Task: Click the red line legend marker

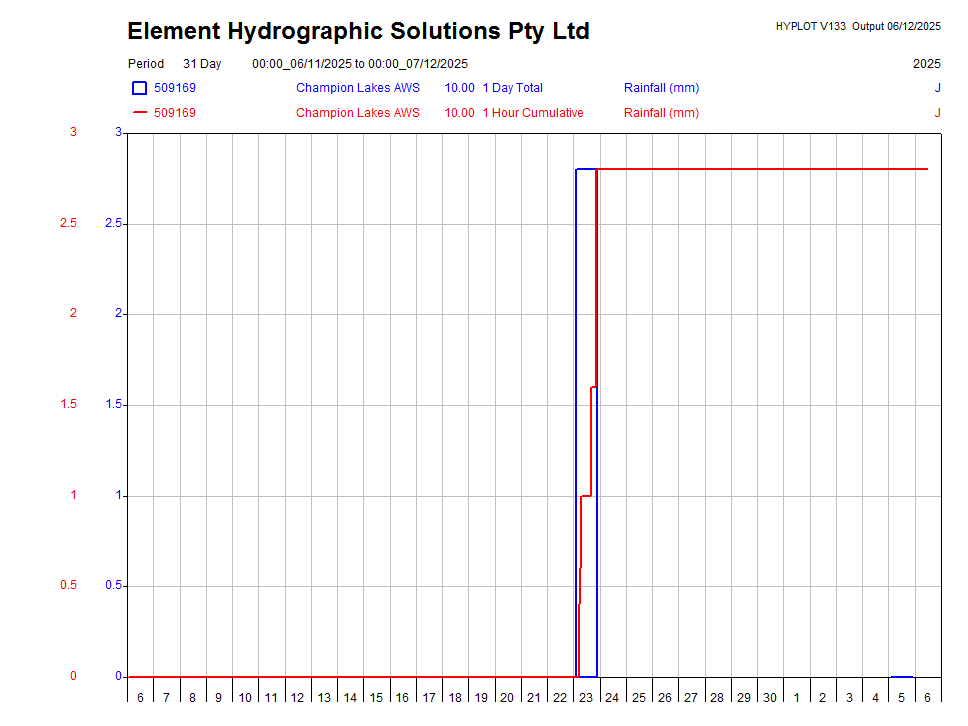Action: tap(139, 113)
